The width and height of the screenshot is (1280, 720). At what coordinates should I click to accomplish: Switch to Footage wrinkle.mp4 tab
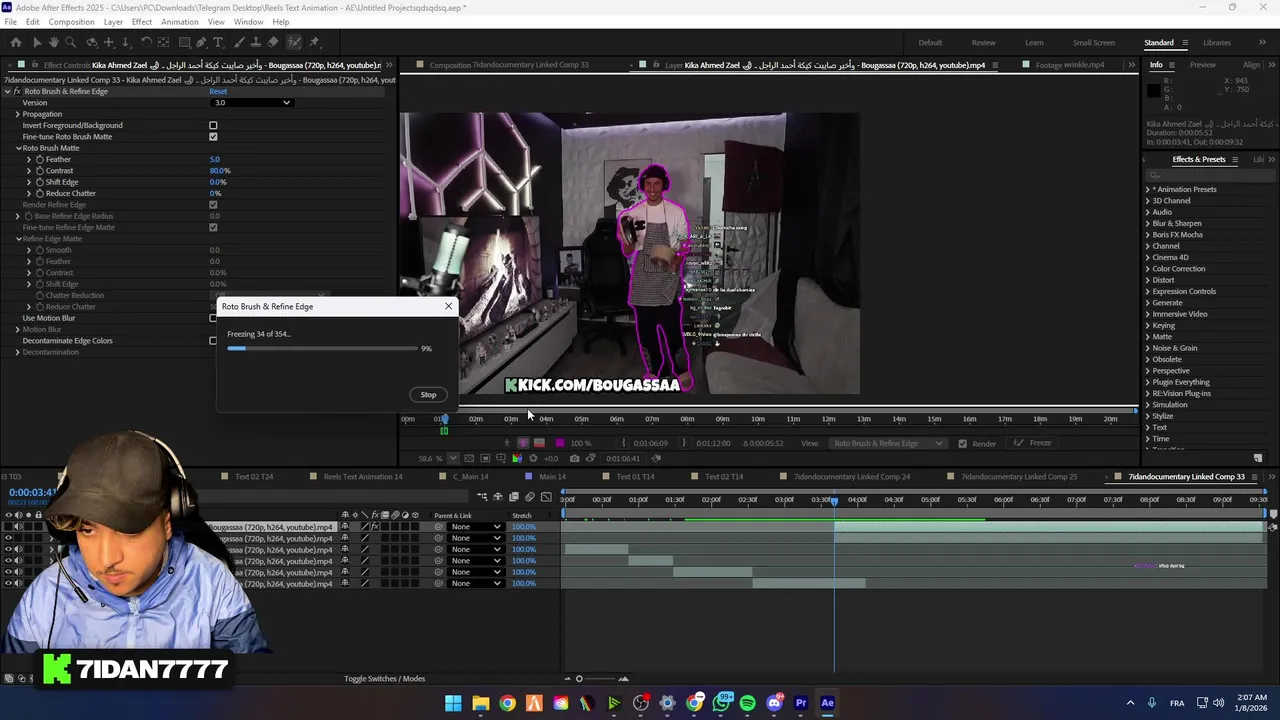coord(1069,65)
